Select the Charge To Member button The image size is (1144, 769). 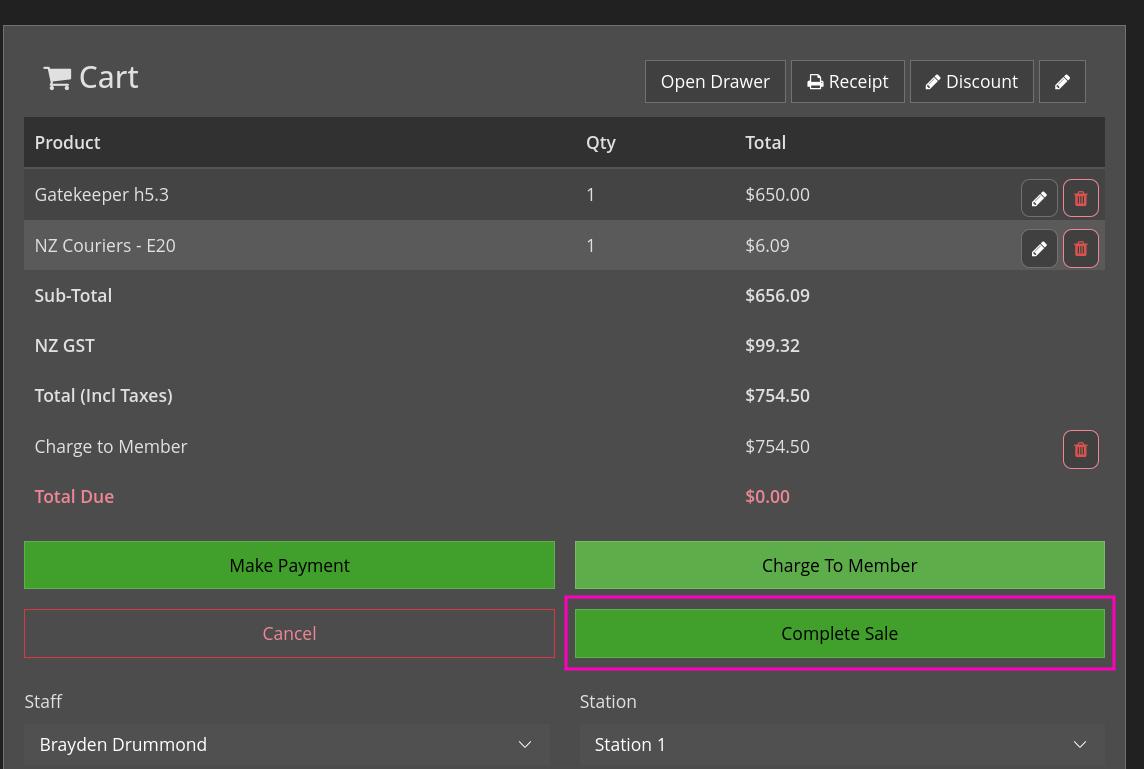(x=839, y=565)
